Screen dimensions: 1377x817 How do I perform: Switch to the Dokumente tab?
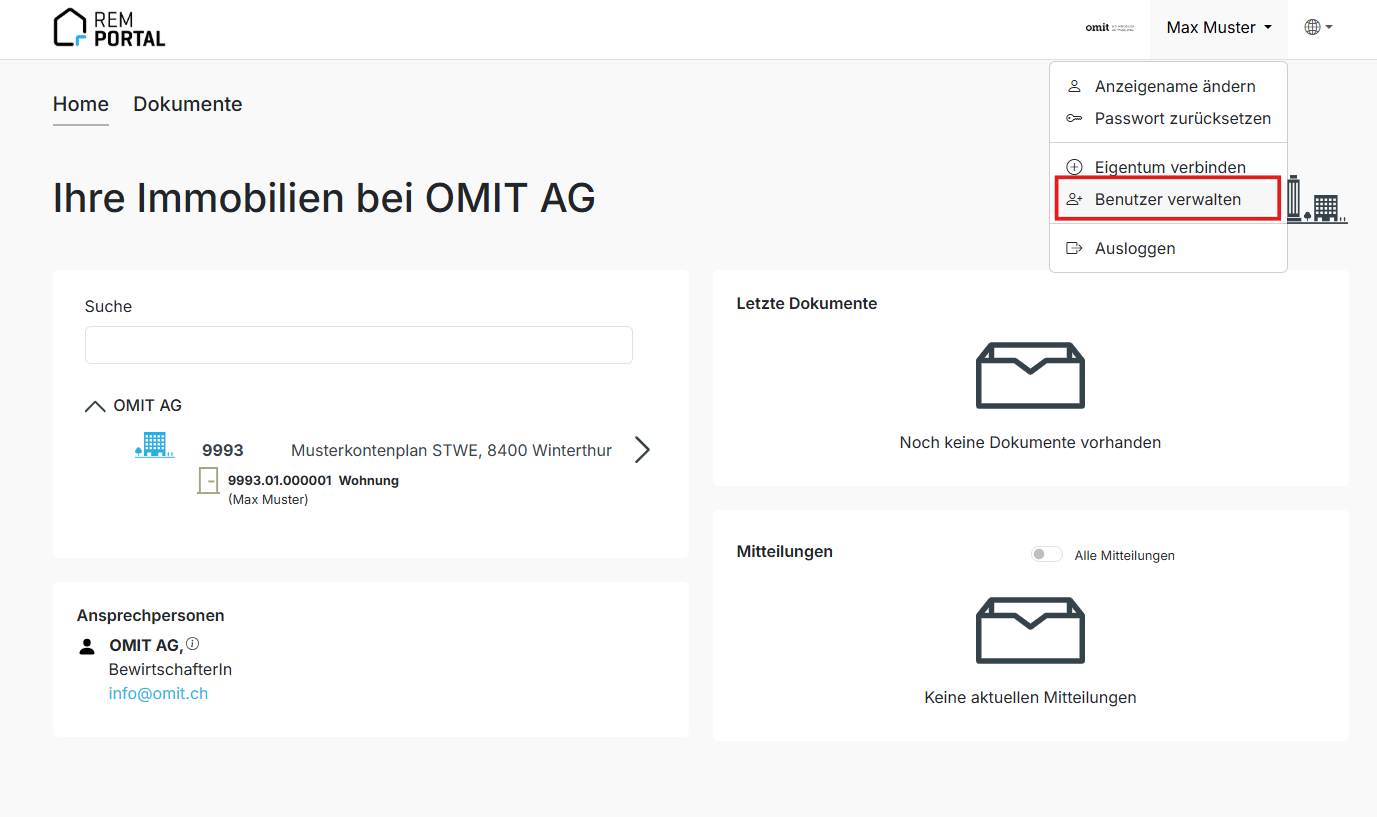(x=187, y=104)
